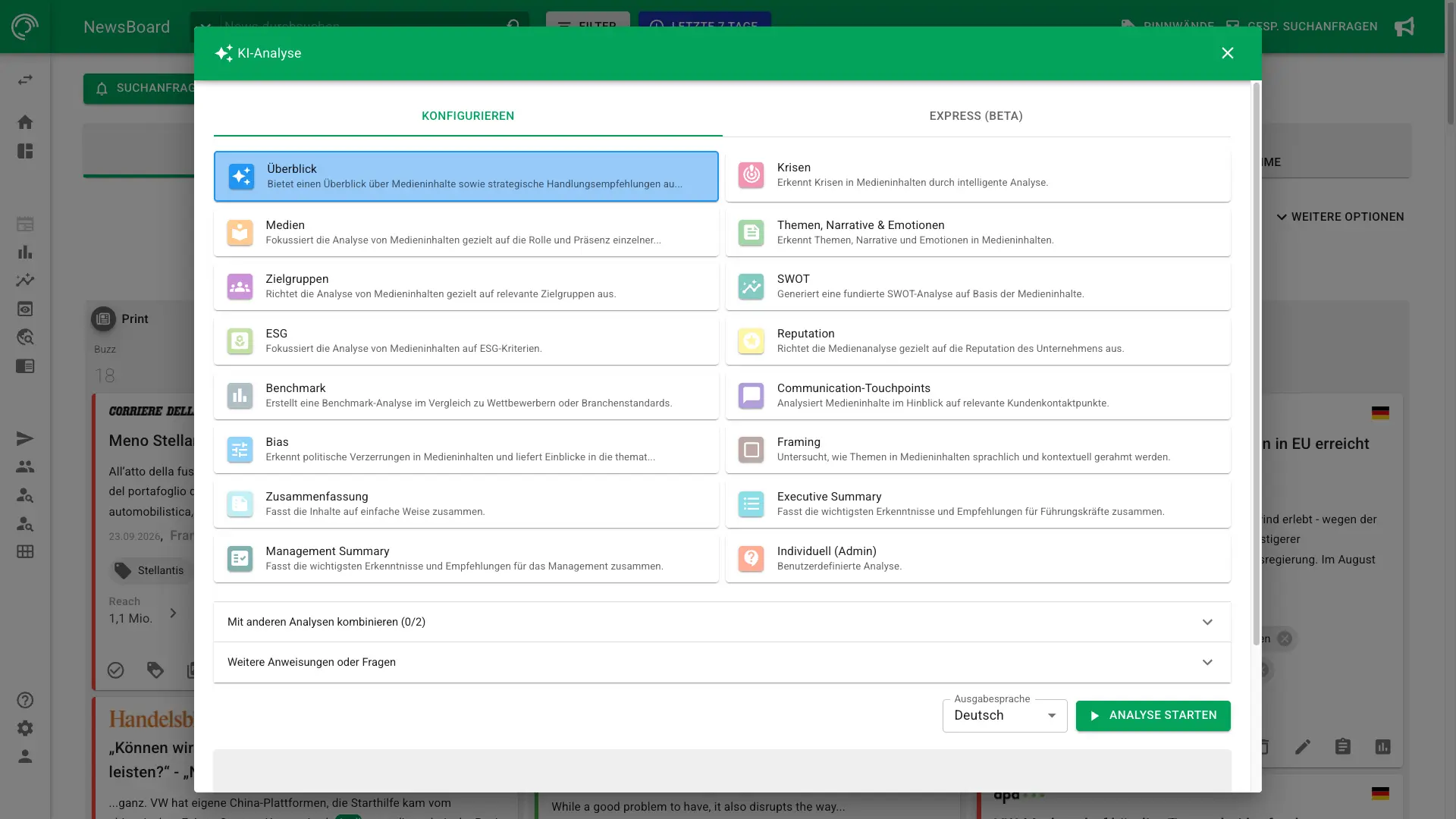
Task: Open home in the left sidebar
Action: click(x=25, y=122)
